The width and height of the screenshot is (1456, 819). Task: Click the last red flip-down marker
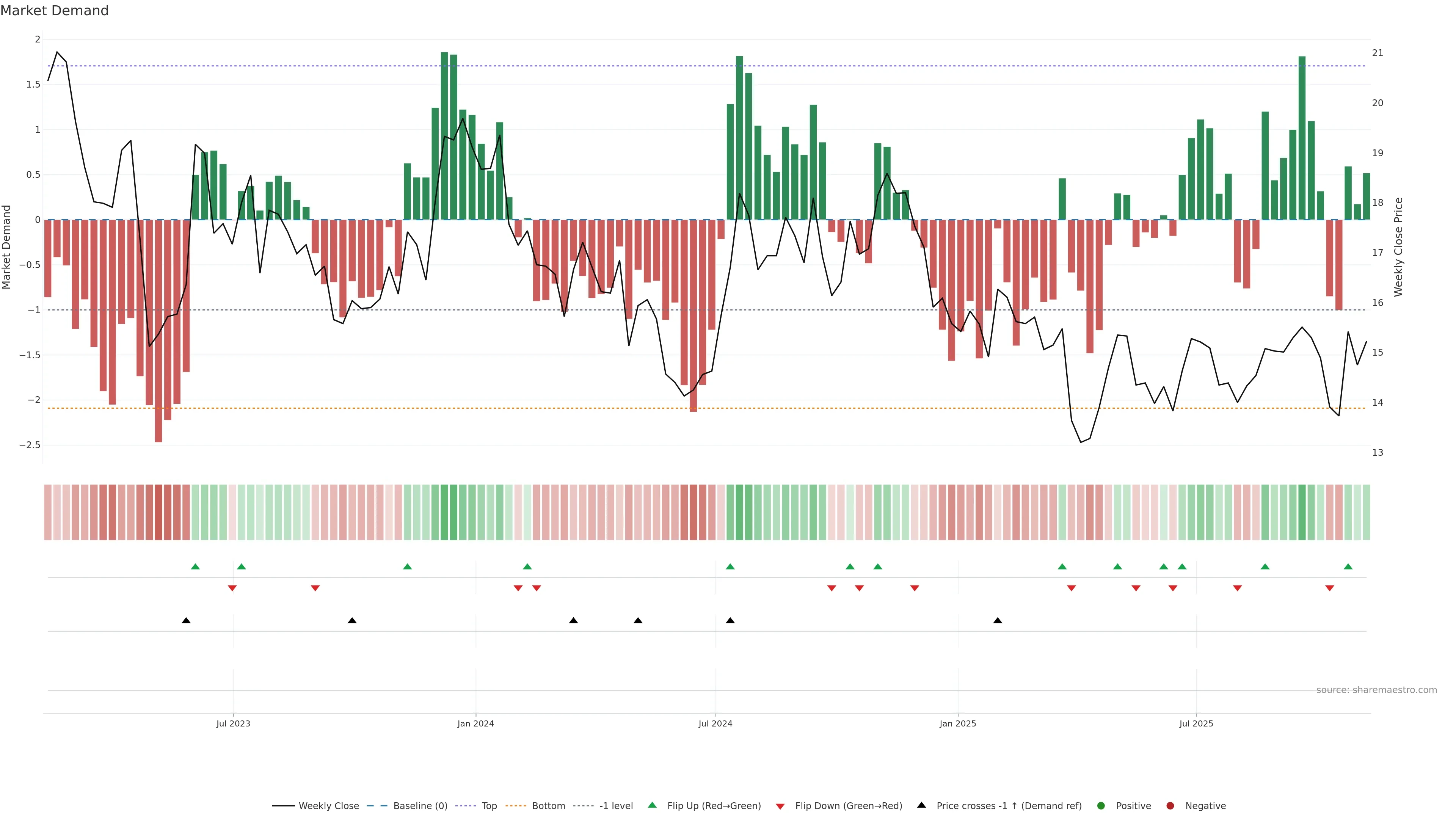coord(1329,588)
